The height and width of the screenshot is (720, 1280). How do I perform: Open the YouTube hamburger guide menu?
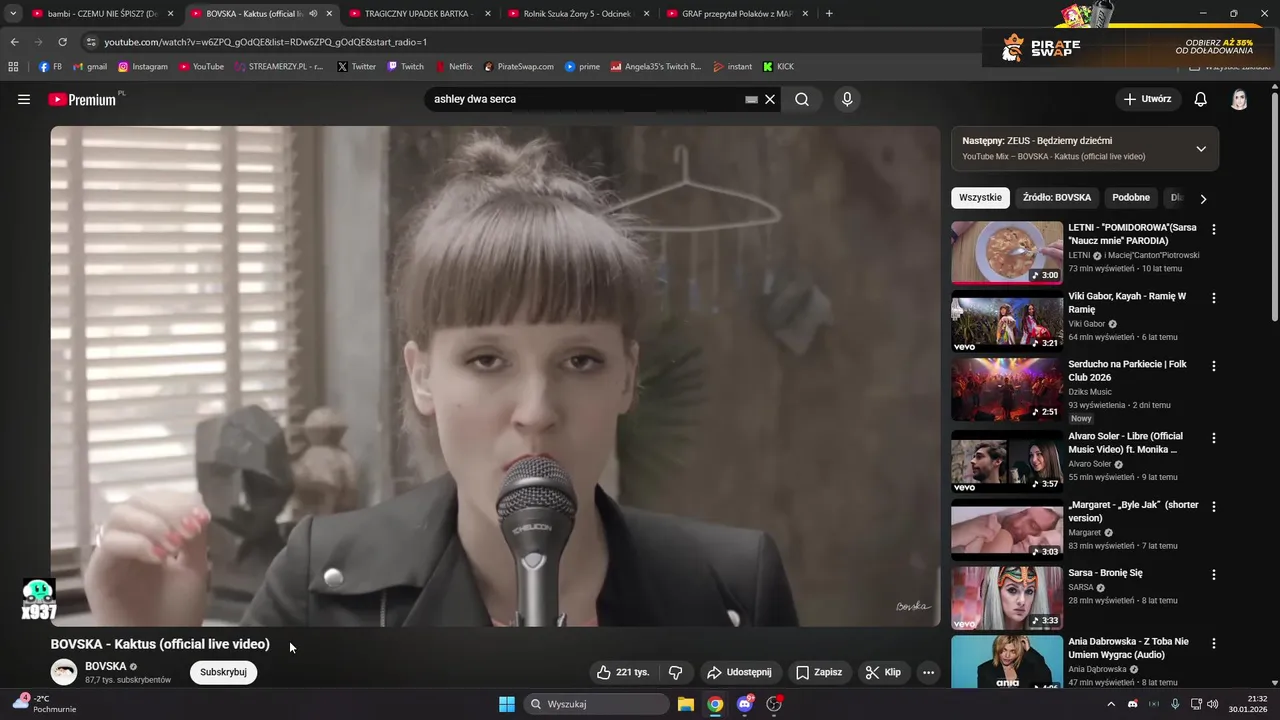(24, 99)
